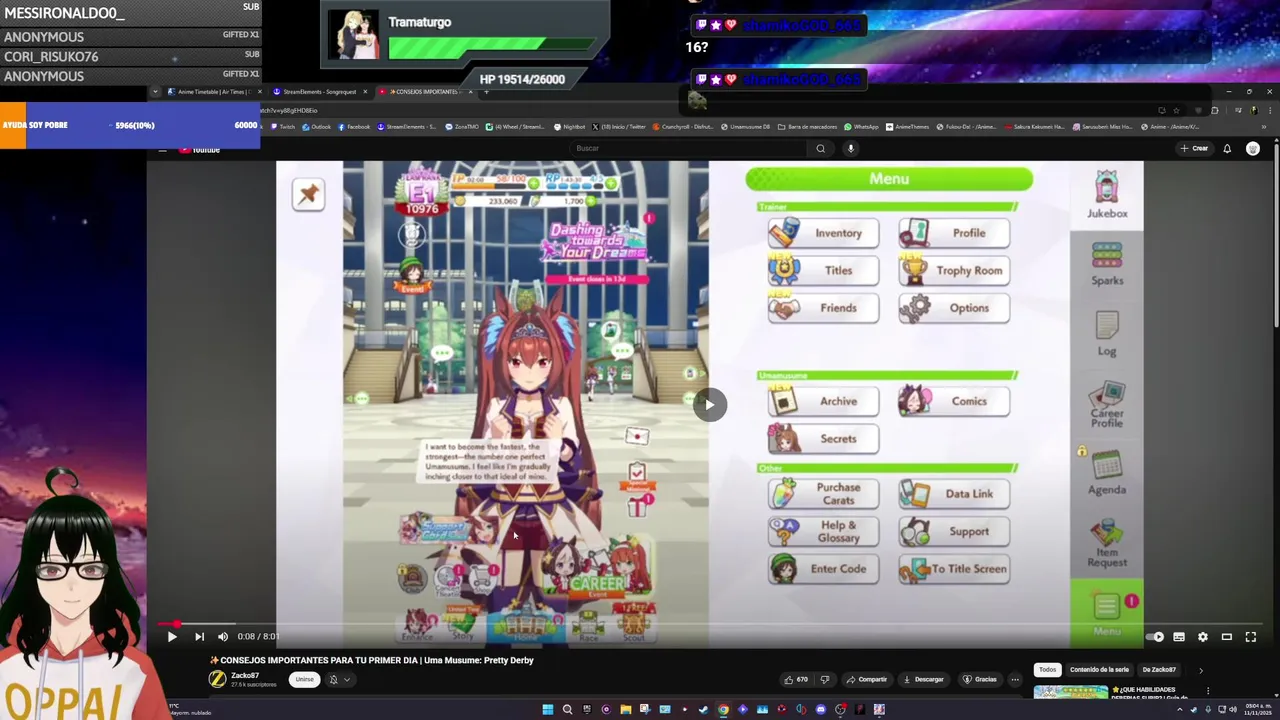Screen dimensions: 1280x720
Task: Open the Archive entry
Action: pos(823,401)
